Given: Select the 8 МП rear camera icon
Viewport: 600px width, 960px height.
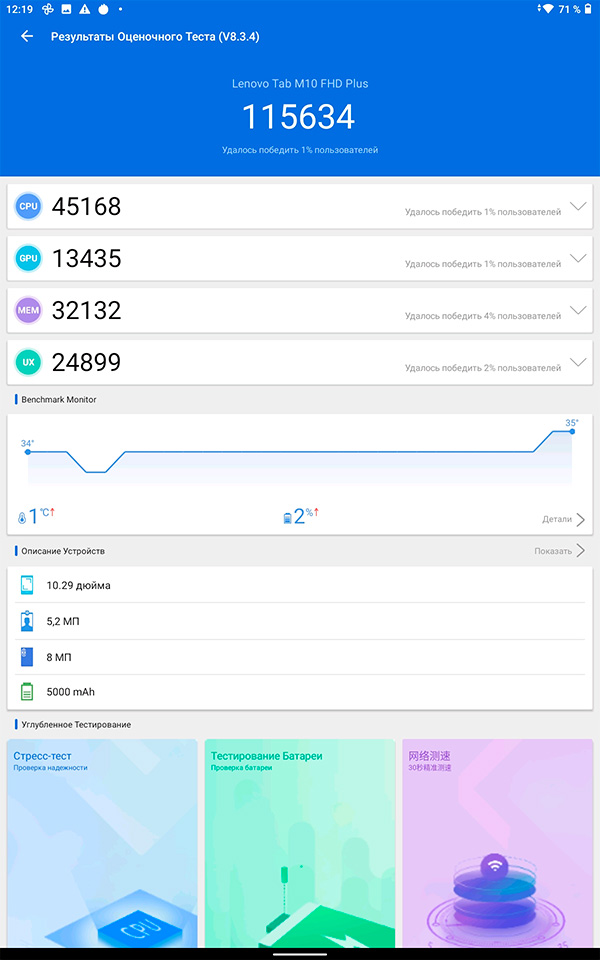Looking at the screenshot, I should click(x=27, y=657).
